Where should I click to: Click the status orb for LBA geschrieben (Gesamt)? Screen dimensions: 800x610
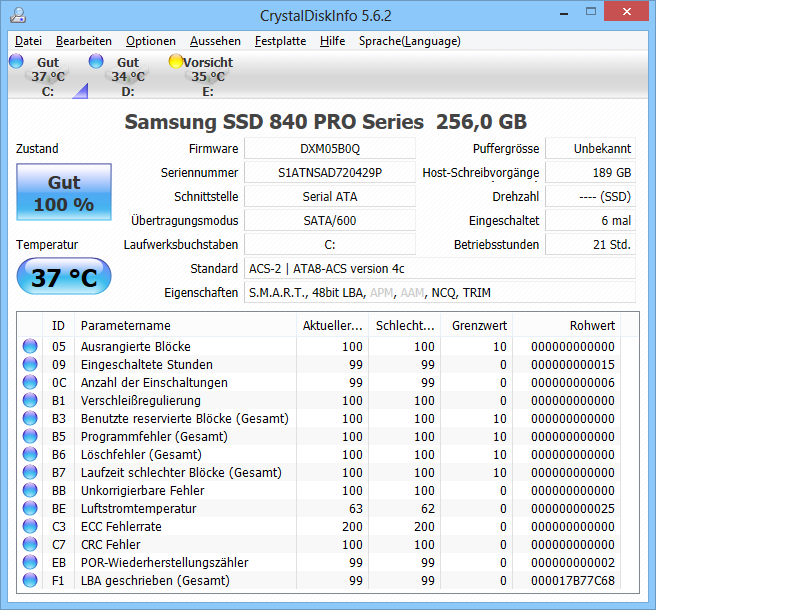(x=30, y=580)
